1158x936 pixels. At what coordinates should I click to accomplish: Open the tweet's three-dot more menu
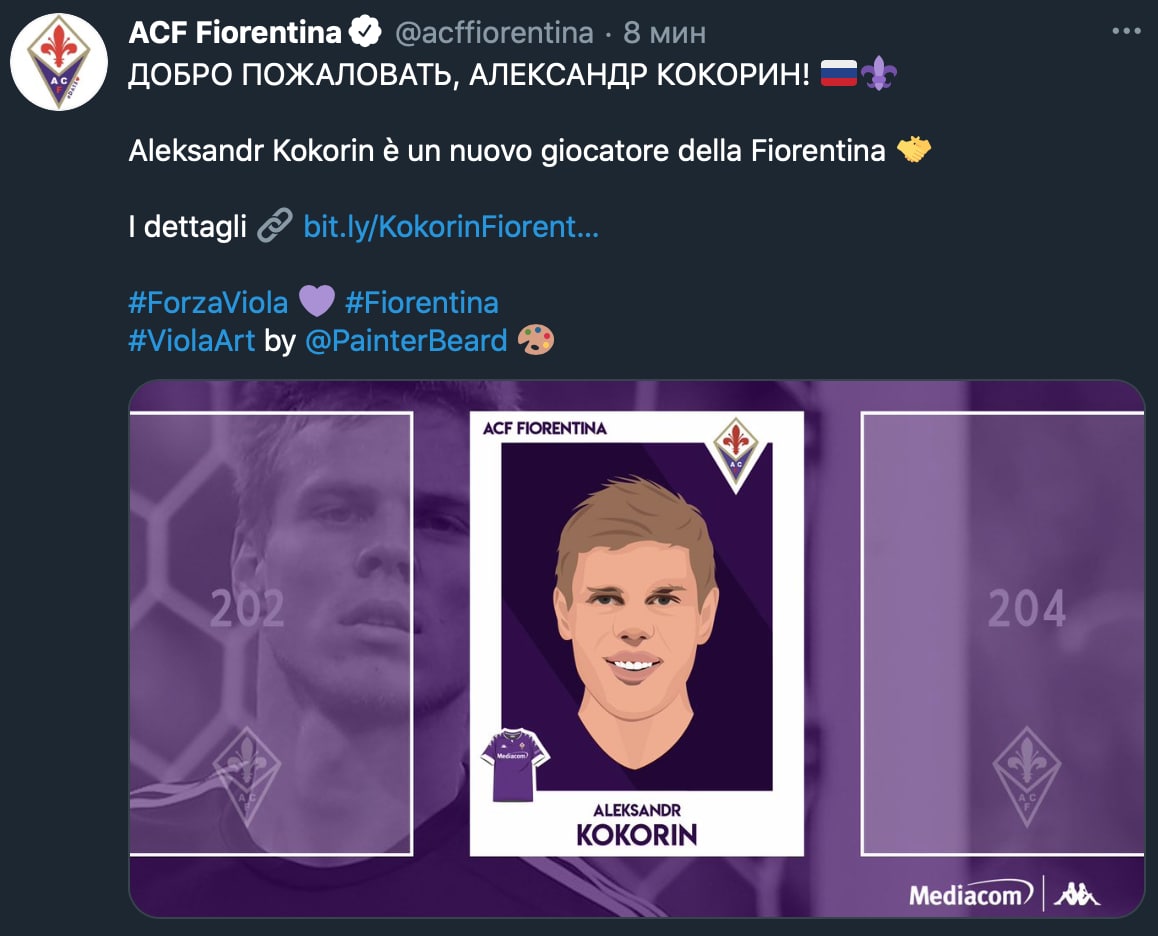point(1126,32)
